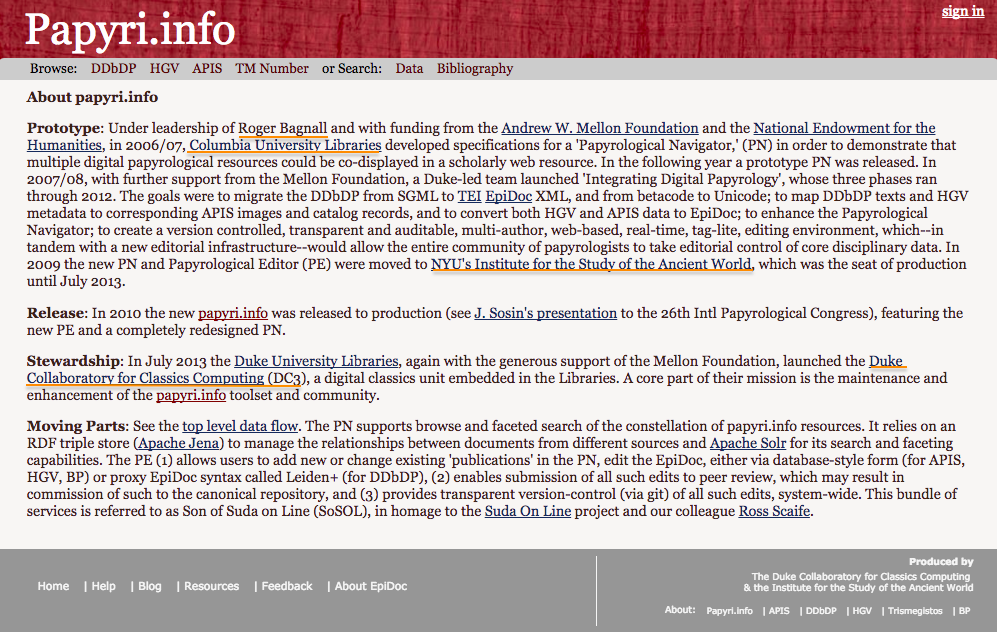The height and width of the screenshot is (632, 997).
Task: Open the footer Resources link
Action: (x=211, y=586)
